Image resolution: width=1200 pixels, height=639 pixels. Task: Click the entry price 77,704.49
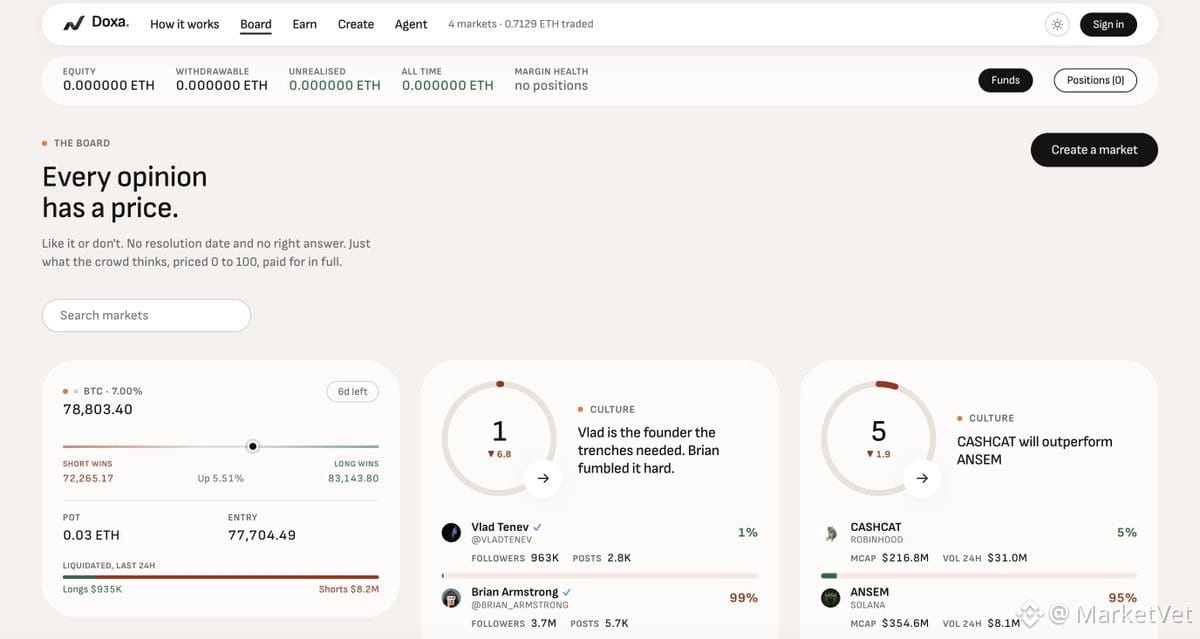point(262,535)
